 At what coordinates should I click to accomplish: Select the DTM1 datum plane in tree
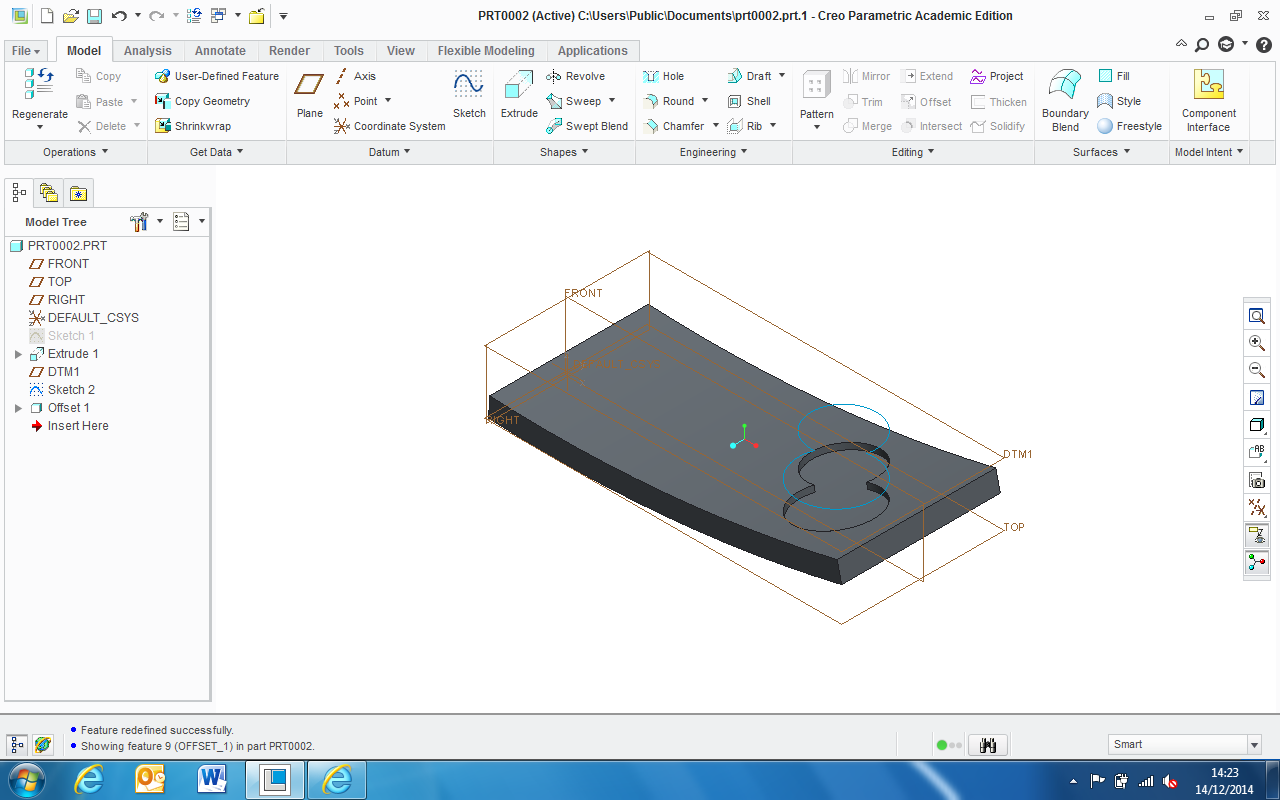click(55, 372)
